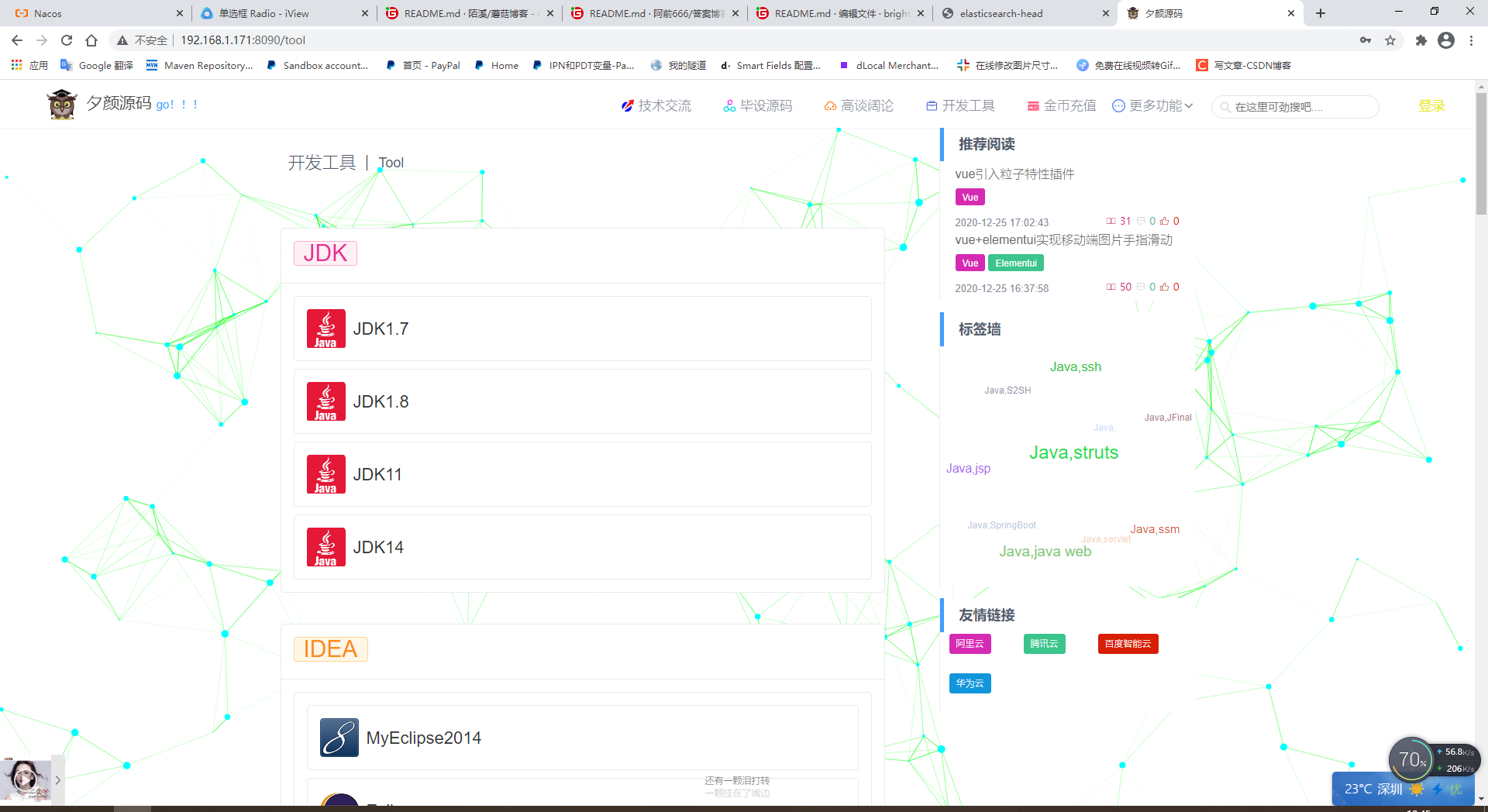Bookmark this page with the star icon
Screen dimensions: 1488x812
(x=1390, y=40)
